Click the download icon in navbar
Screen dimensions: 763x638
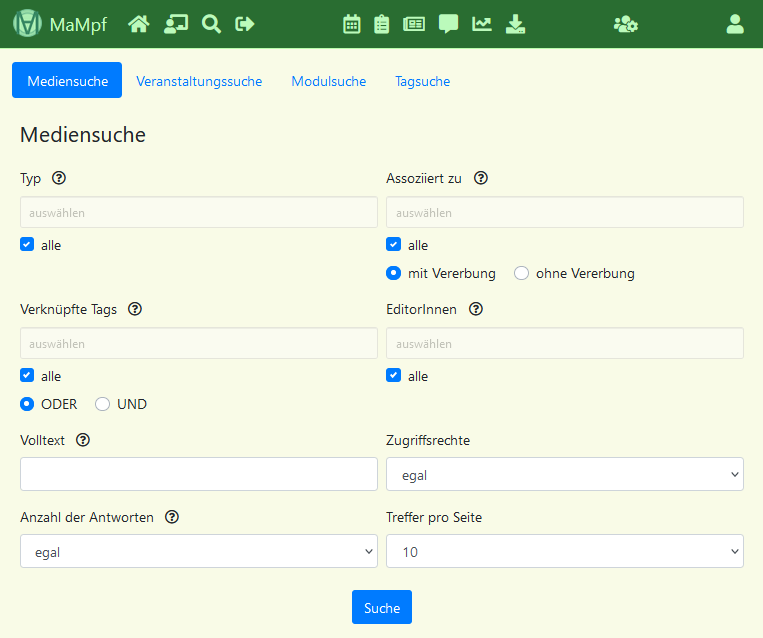(x=515, y=24)
